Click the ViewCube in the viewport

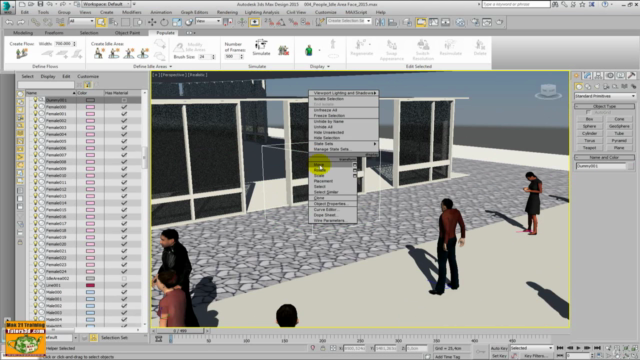(548, 91)
